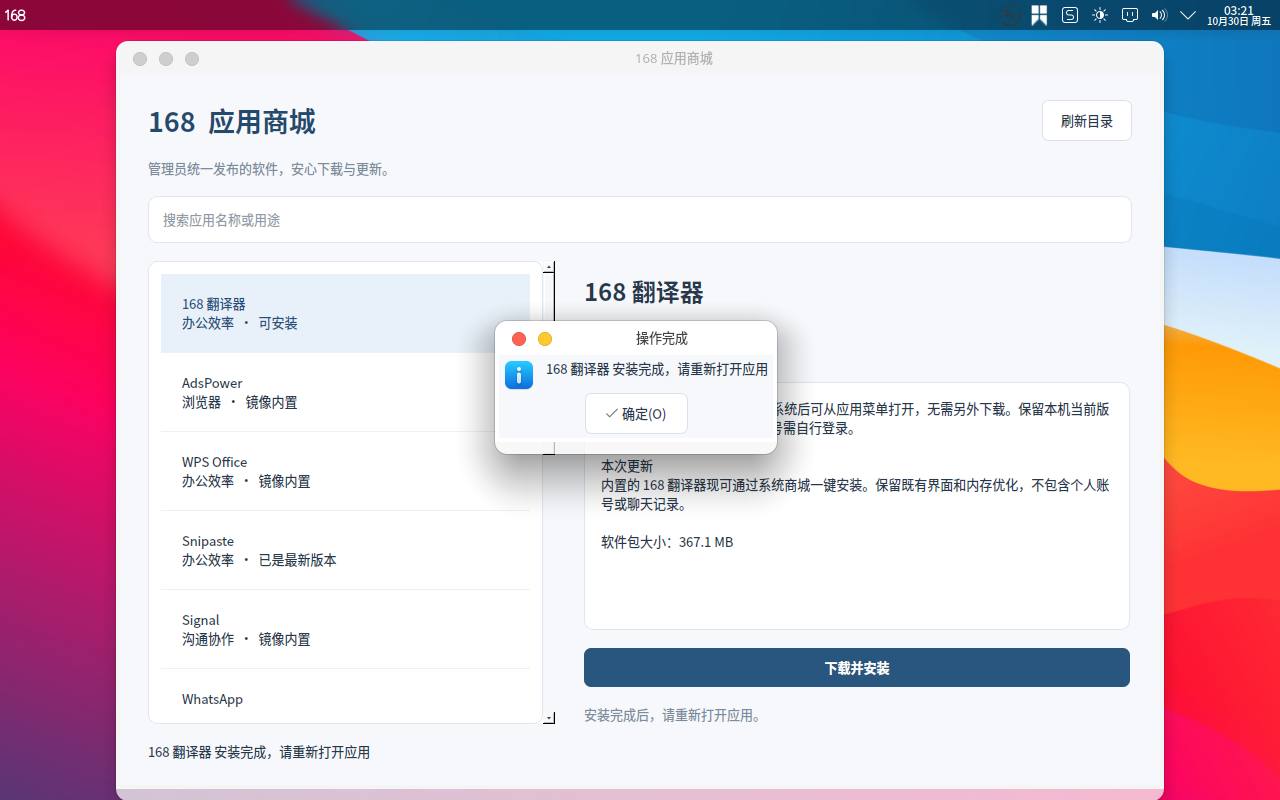Viewport: 1280px width, 800px height.
Task: Click the volume speaker tray icon
Action: (1159, 15)
